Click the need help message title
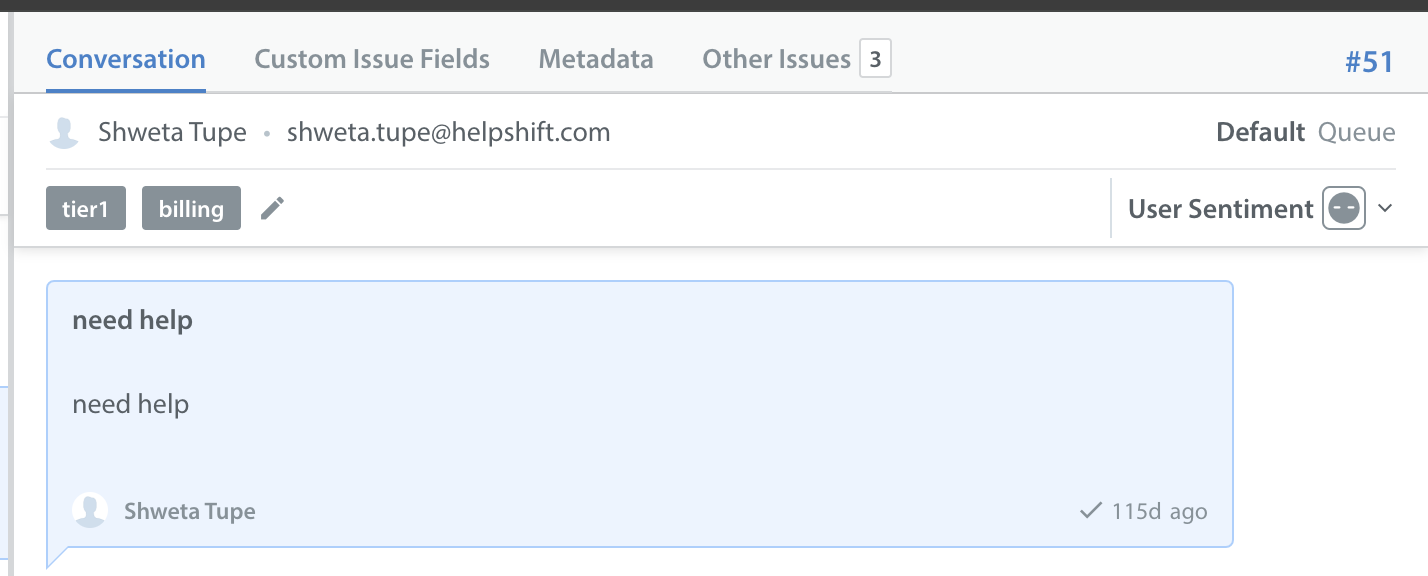This screenshot has width=1428, height=576. [132, 321]
